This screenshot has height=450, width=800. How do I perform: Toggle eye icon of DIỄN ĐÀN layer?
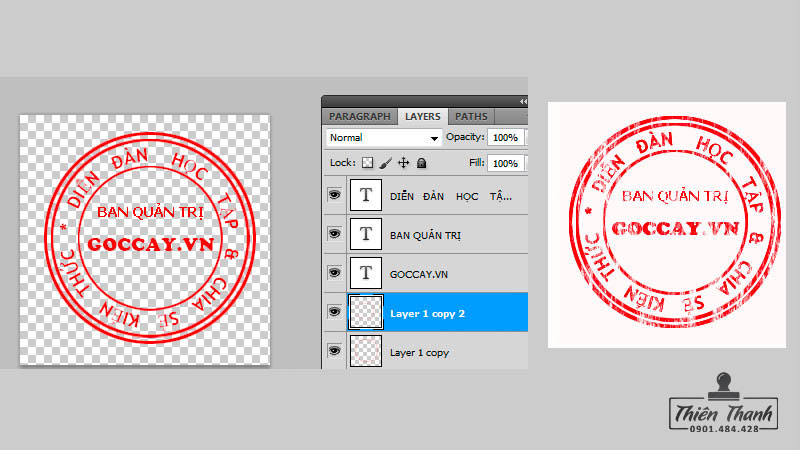pyautogui.click(x=334, y=196)
